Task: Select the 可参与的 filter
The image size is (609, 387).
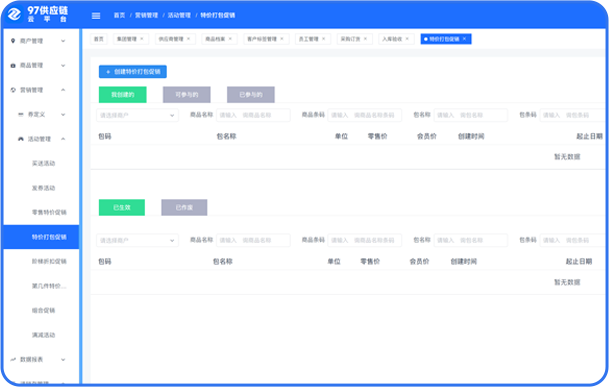Action: tap(187, 95)
